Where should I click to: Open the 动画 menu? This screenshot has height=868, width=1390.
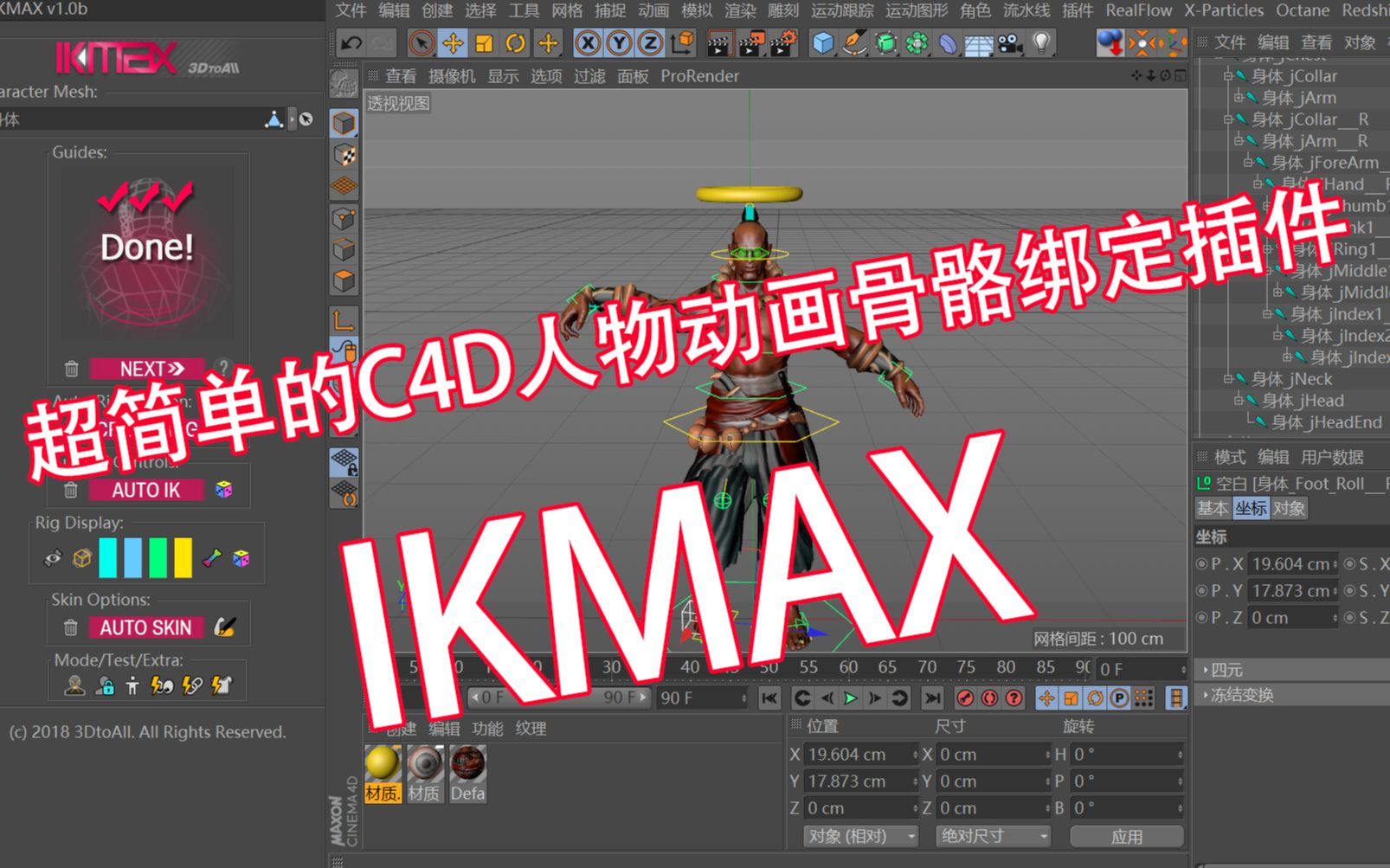pyautogui.click(x=655, y=10)
